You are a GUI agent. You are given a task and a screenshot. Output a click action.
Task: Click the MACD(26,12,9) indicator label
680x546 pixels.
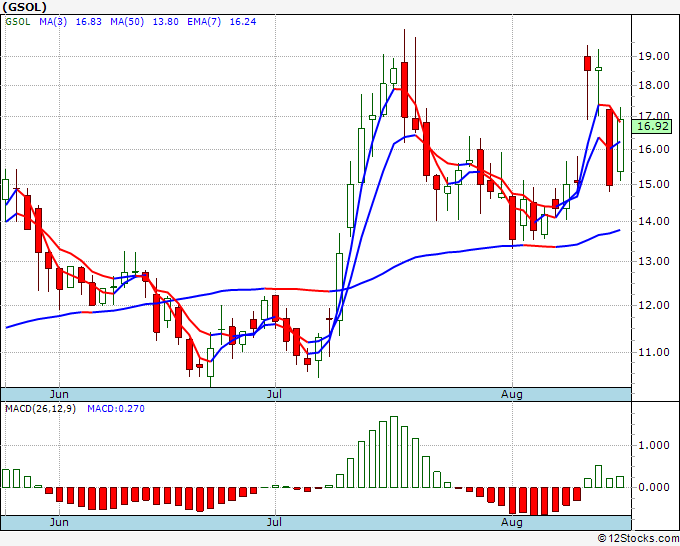point(40,409)
